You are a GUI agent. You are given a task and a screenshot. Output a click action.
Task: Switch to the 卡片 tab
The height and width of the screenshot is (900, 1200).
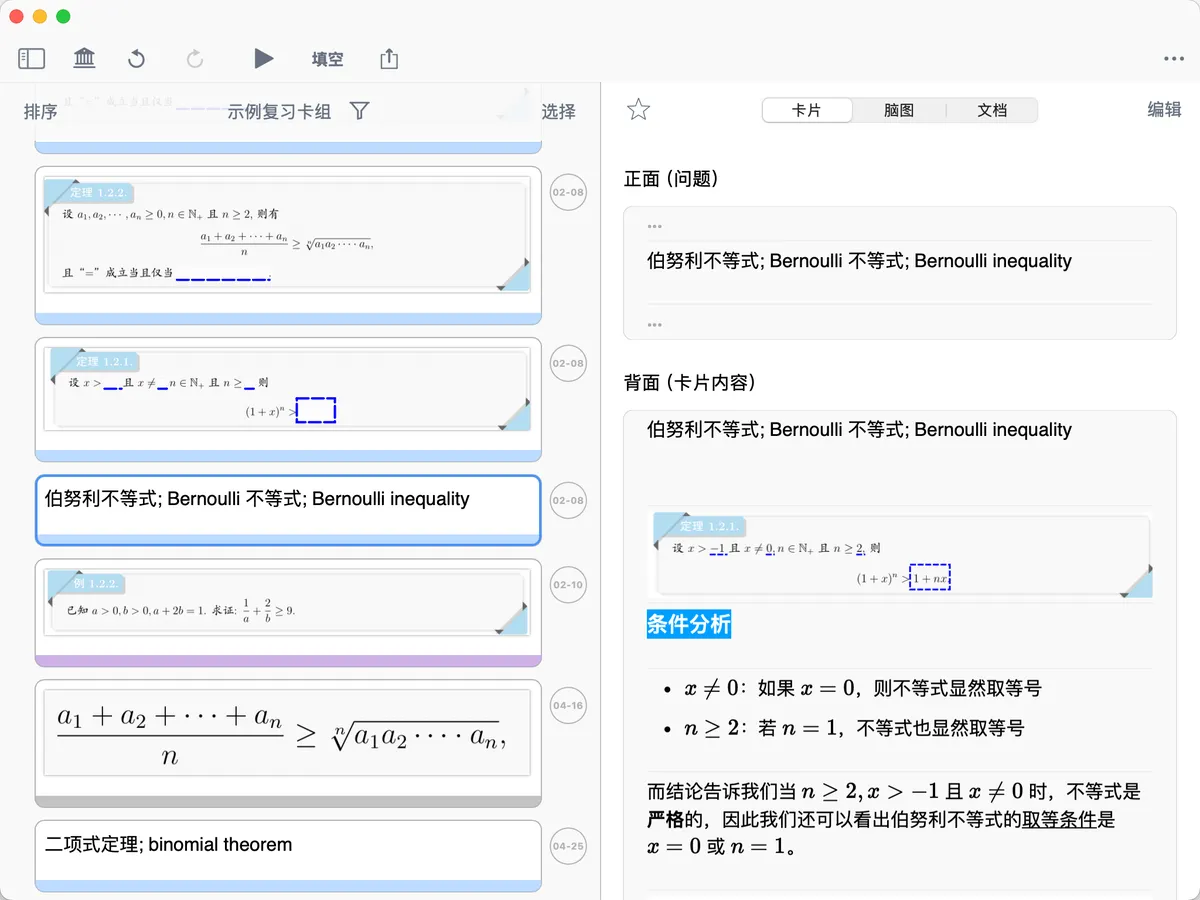(x=807, y=110)
